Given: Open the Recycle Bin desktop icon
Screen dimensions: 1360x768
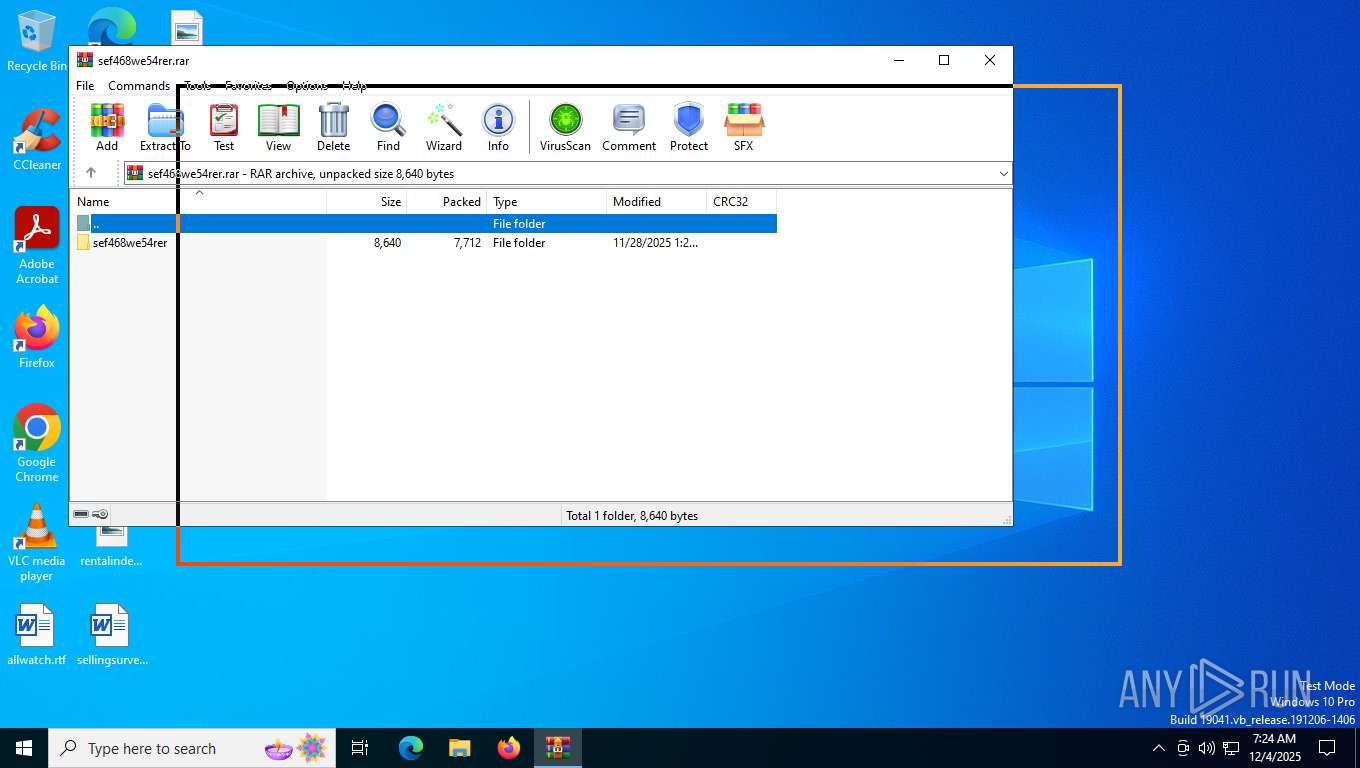Looking at the screenshot, I should click(x=36, y=40).
